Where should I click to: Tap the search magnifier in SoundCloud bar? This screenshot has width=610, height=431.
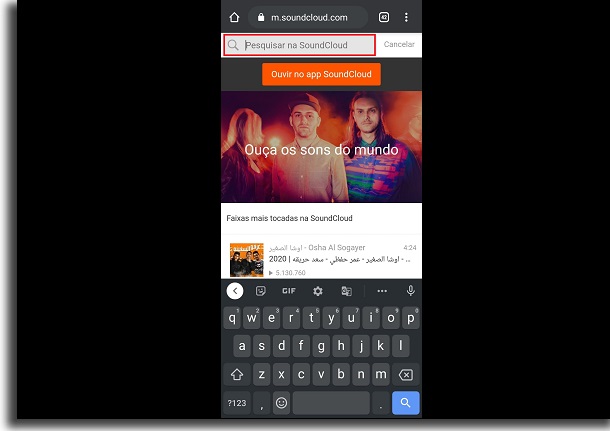pos(233,45)
